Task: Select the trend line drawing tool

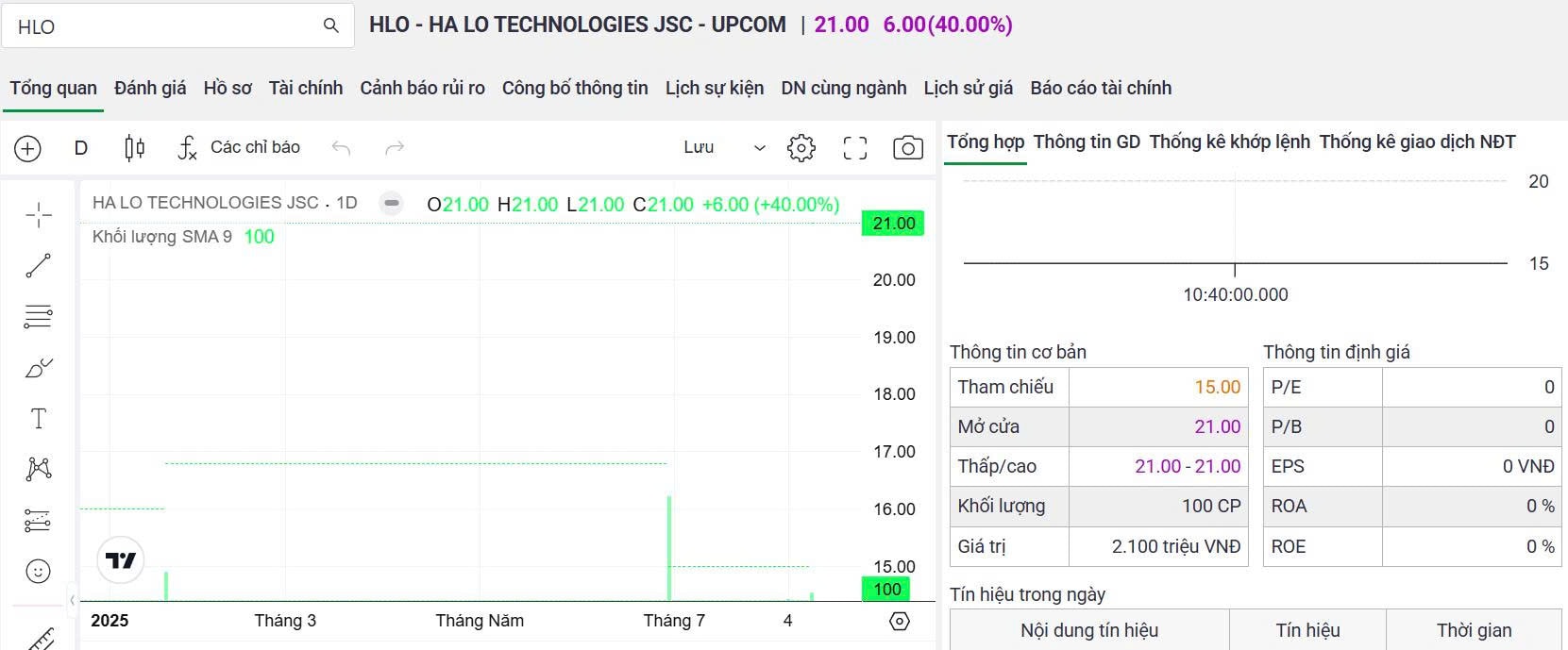Action: point(39,266)
